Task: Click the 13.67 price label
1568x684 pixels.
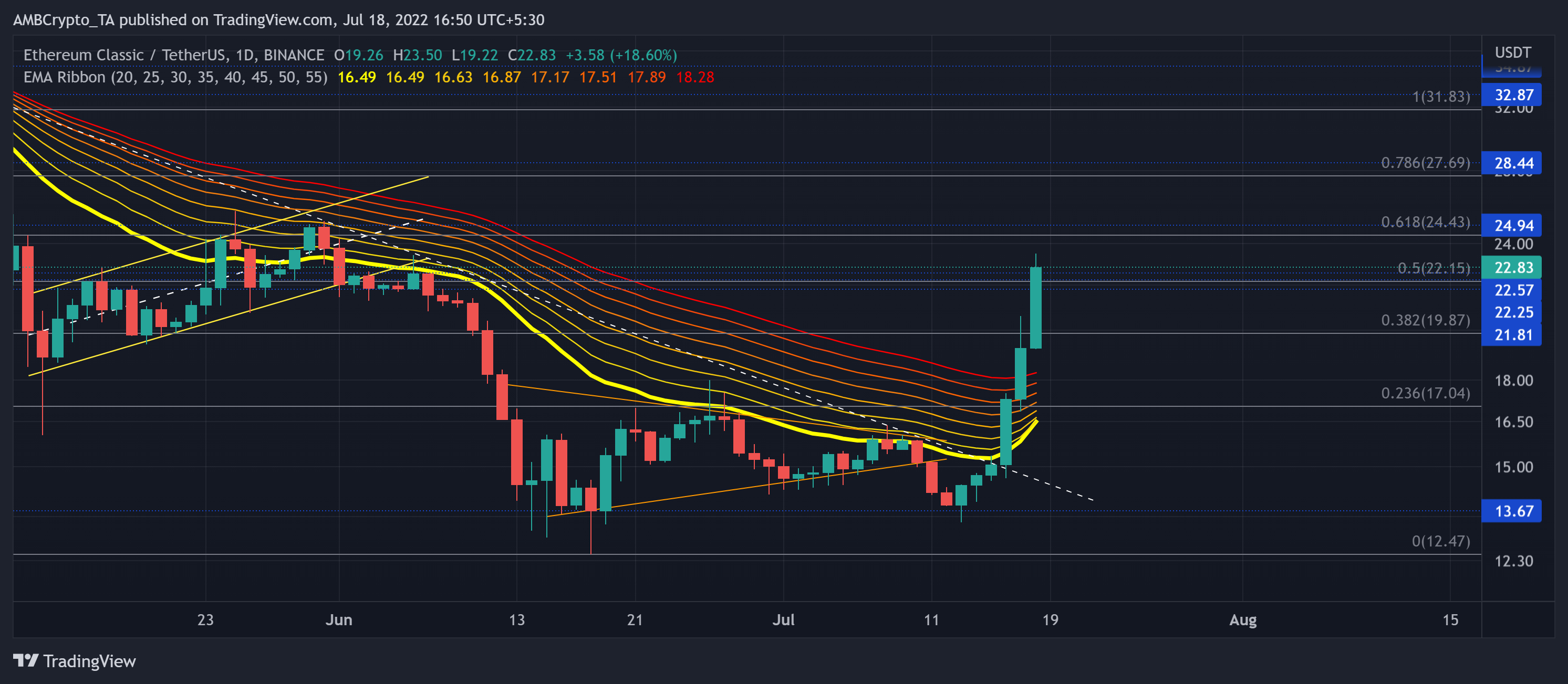Action: click(1512, 511)
